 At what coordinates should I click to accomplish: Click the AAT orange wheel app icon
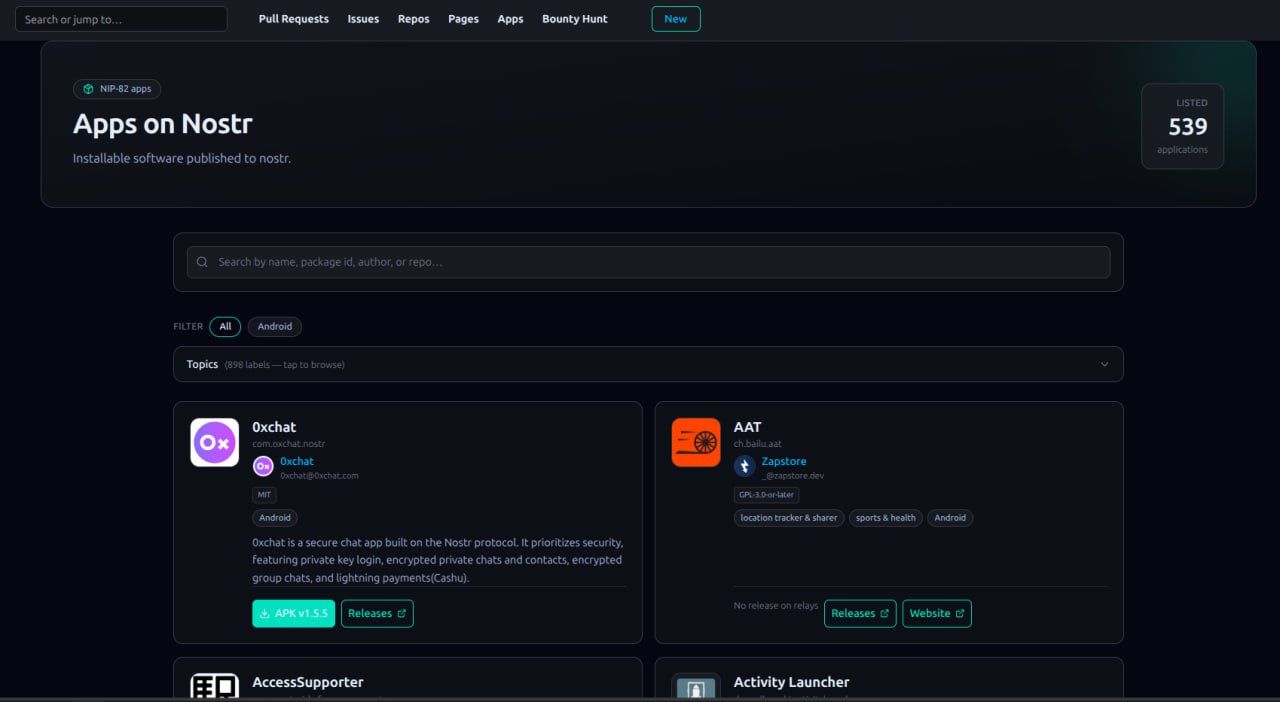[x=696, y=442]
